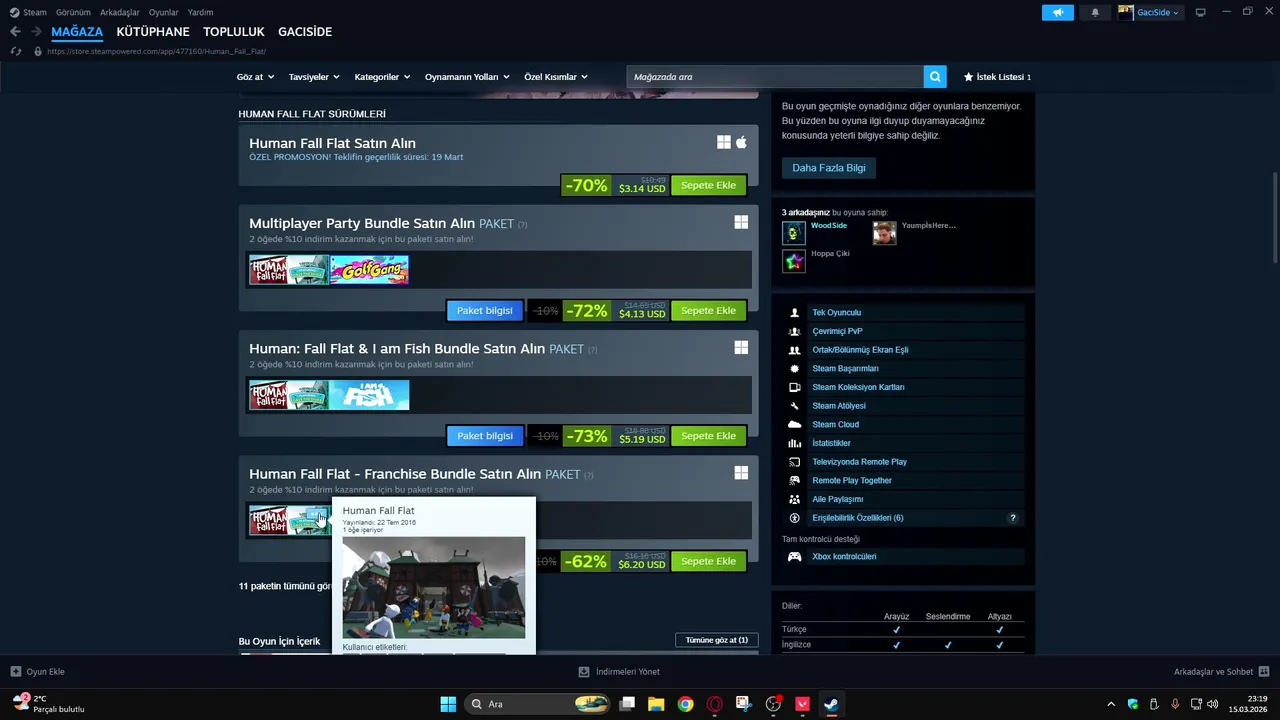Click the Steam Achievements star icon
Screen dimensions: 1280x720
[794, 369]
